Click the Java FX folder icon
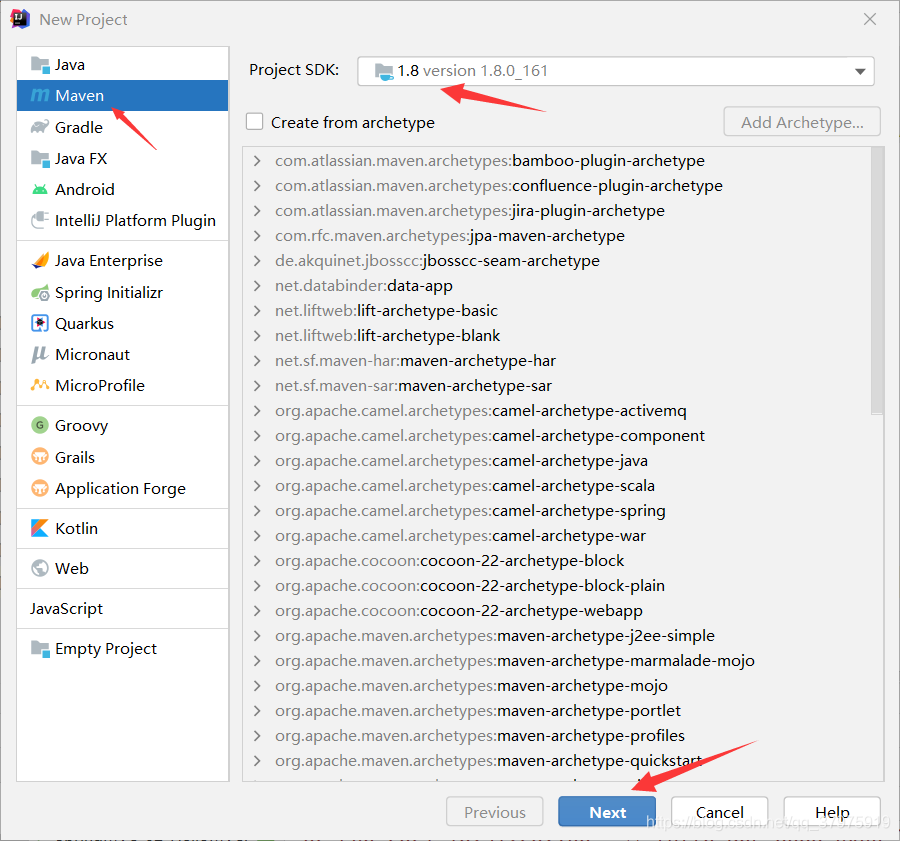 pyautogui.click(x=40, y=158)
